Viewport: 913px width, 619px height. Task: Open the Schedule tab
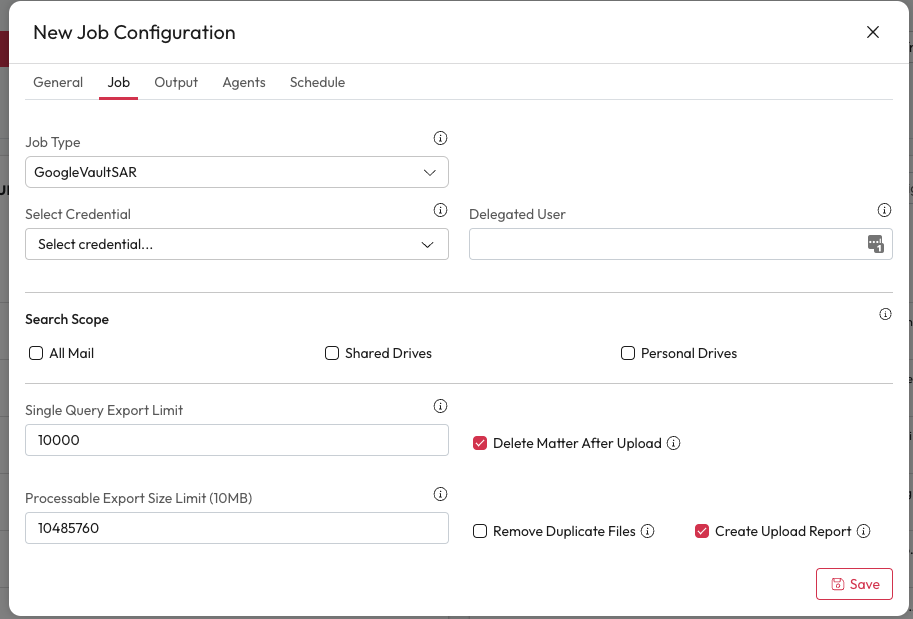[x=317, y=82]
